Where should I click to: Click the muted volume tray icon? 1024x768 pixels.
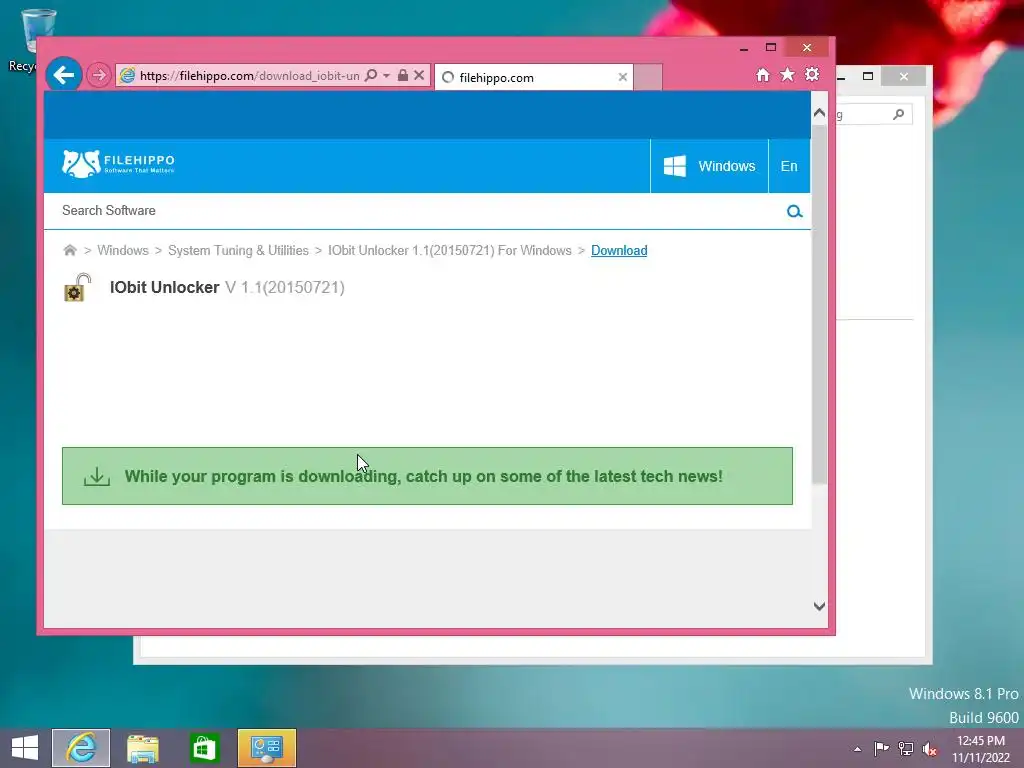click(930, 748)
